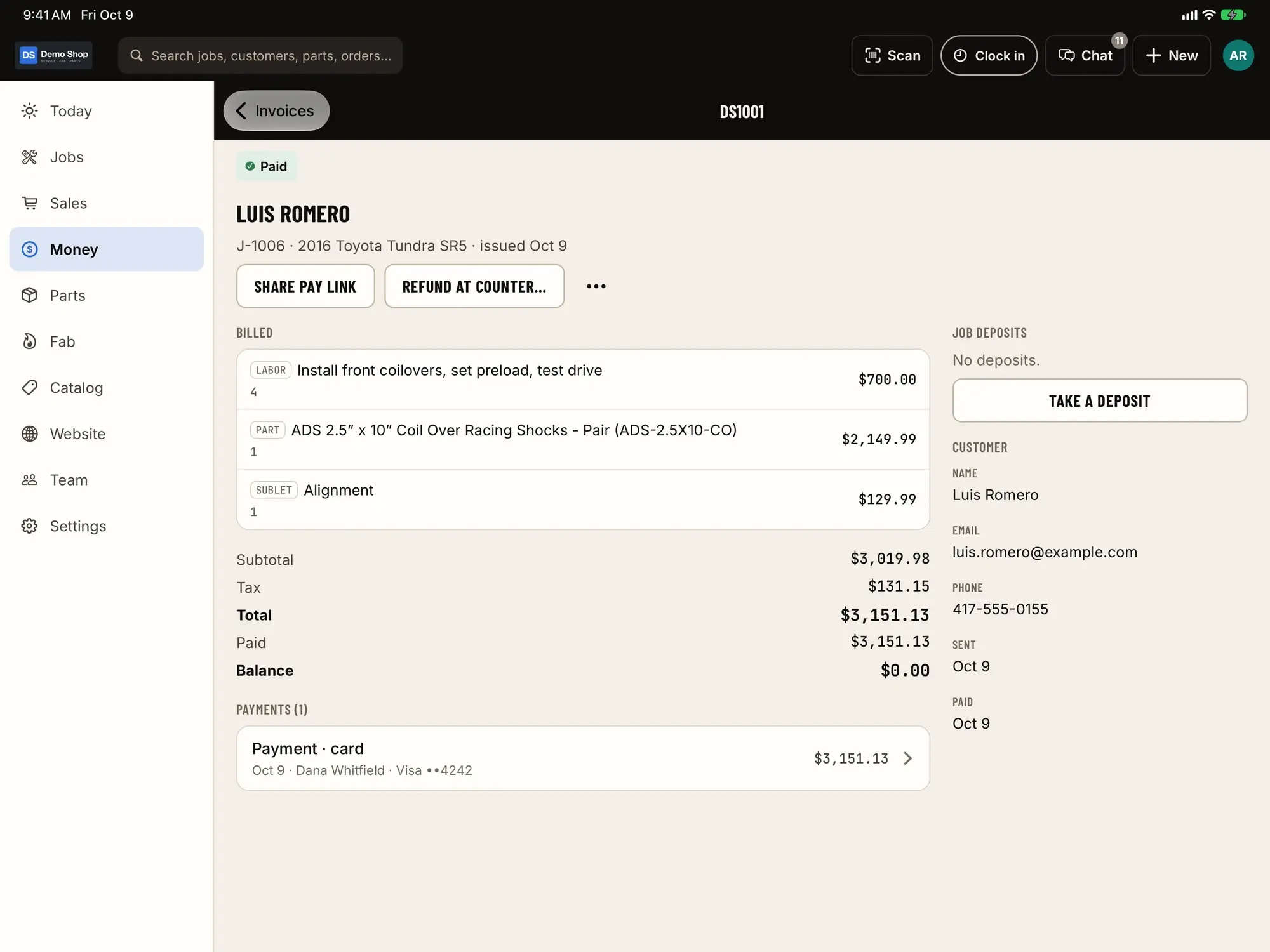Click Refund at Counter button

coord(474,286)
